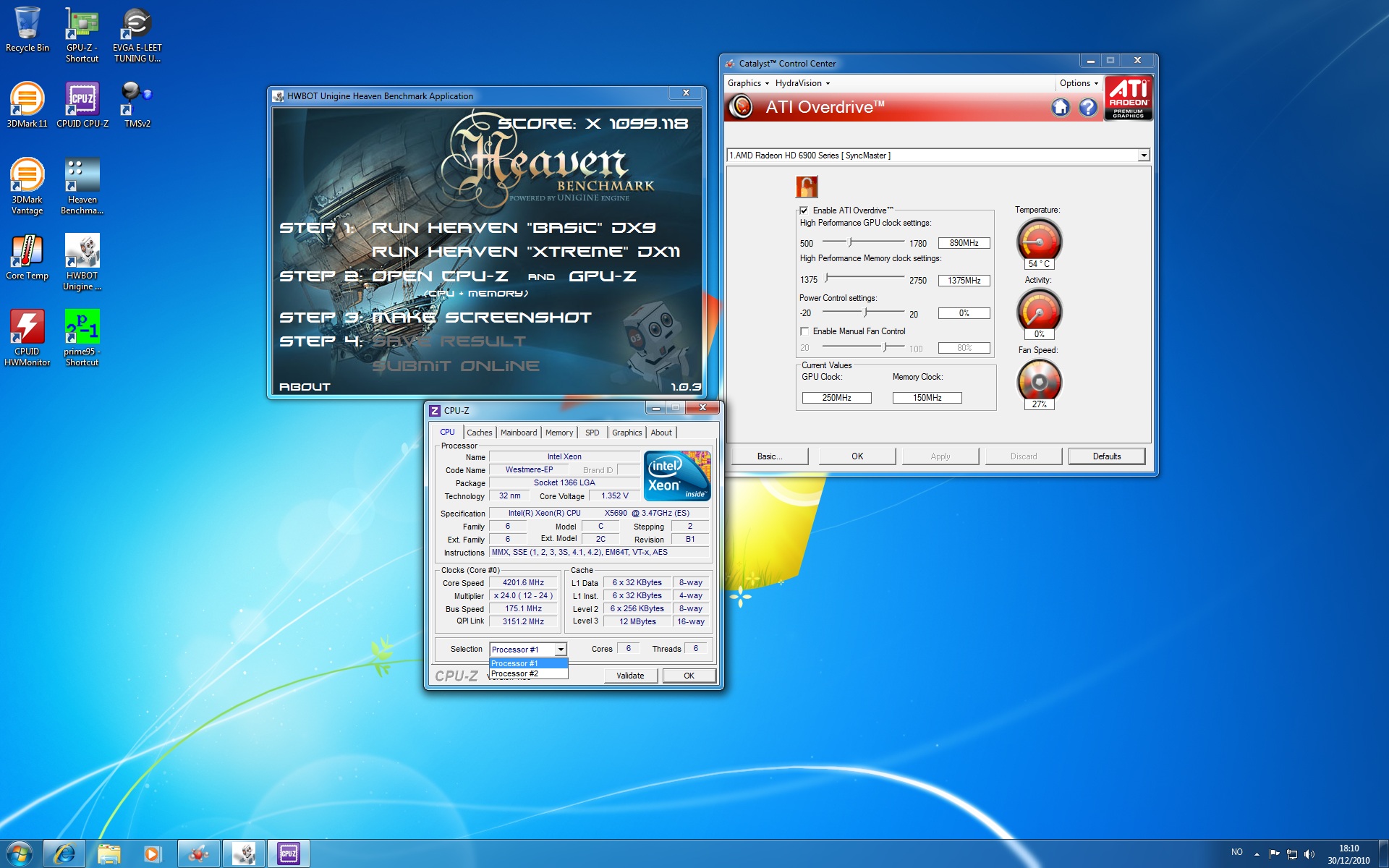Image resolution: width=1389 pixels, height=868 pixels.
Task: Switch to the Caches tab
Action: point(479,433)
